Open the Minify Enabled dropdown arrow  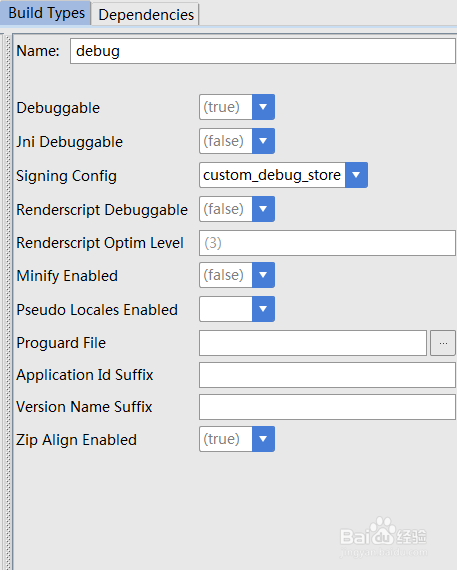(x=263, y=275)
